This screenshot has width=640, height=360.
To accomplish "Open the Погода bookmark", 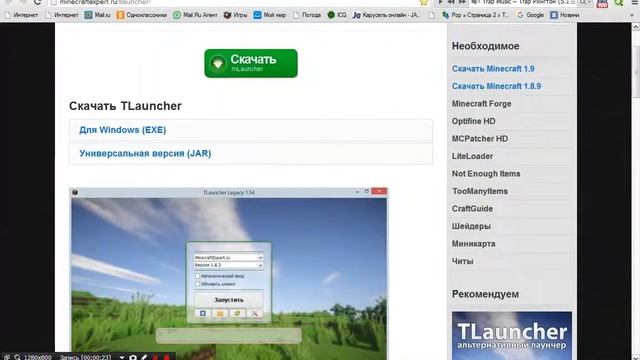I will pos(307,15).
